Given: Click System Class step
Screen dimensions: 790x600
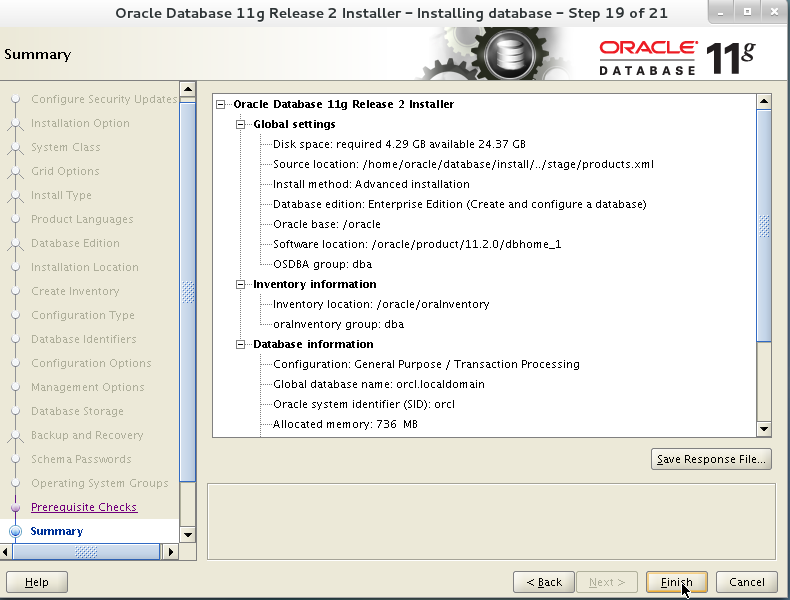Looking at the screenshot, I should click(65, 147).
